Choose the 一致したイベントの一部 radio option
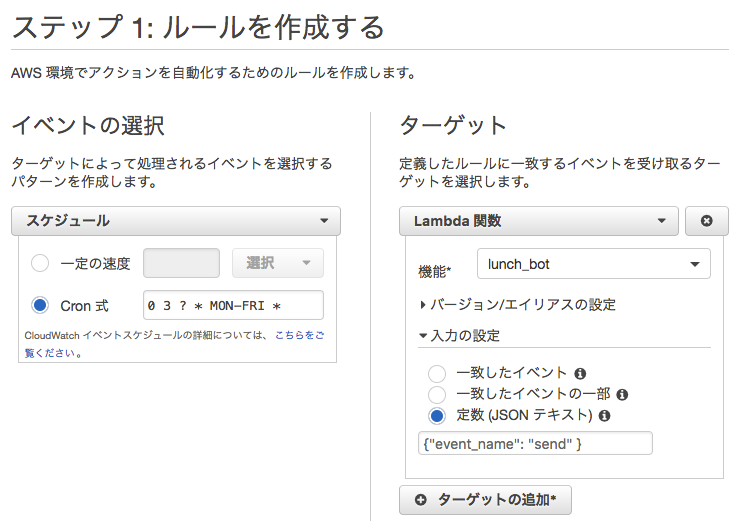This screenshot has width=743, height=528. (x=437, y=395)
